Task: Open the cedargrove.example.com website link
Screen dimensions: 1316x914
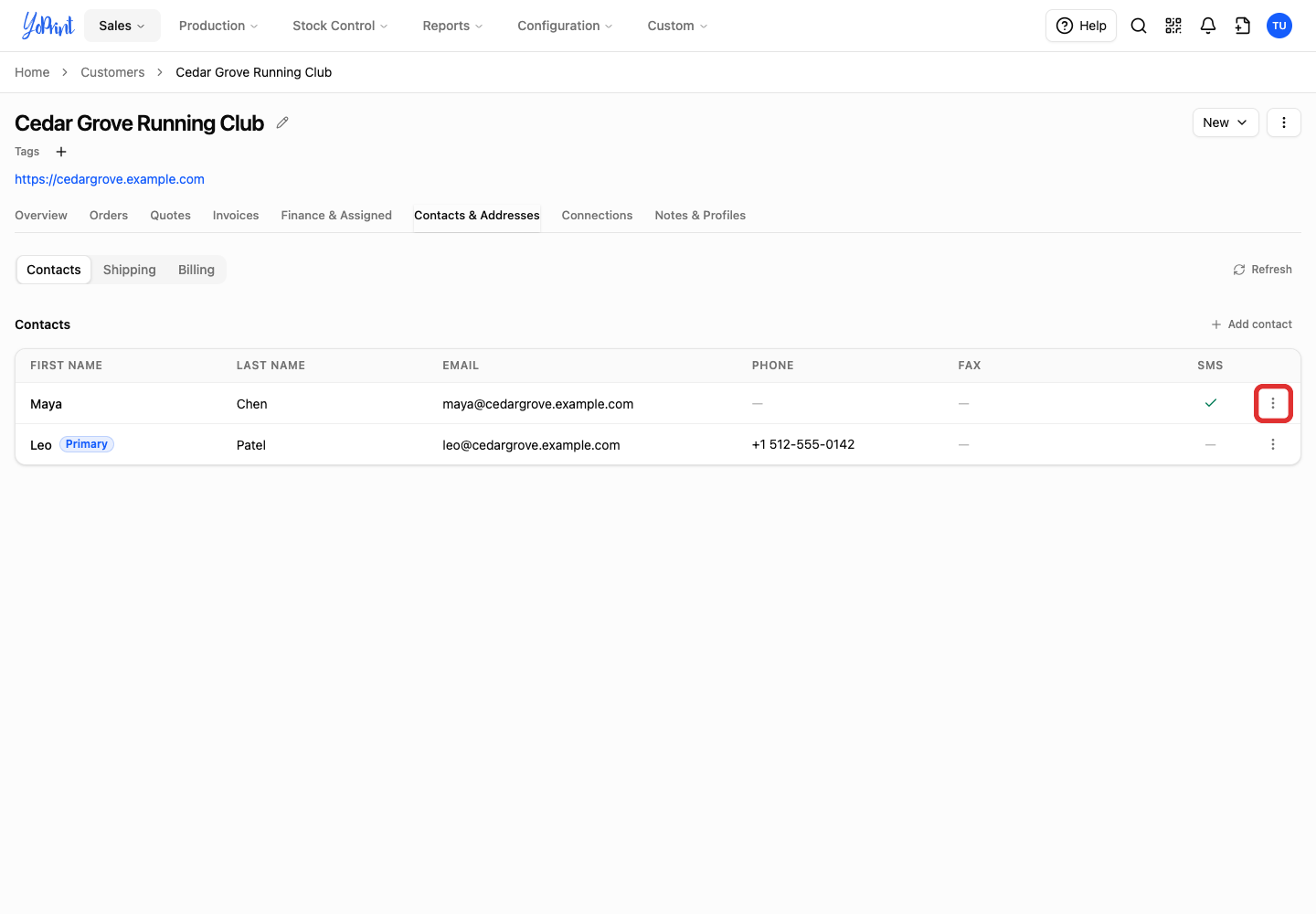Action: [110, 179]
